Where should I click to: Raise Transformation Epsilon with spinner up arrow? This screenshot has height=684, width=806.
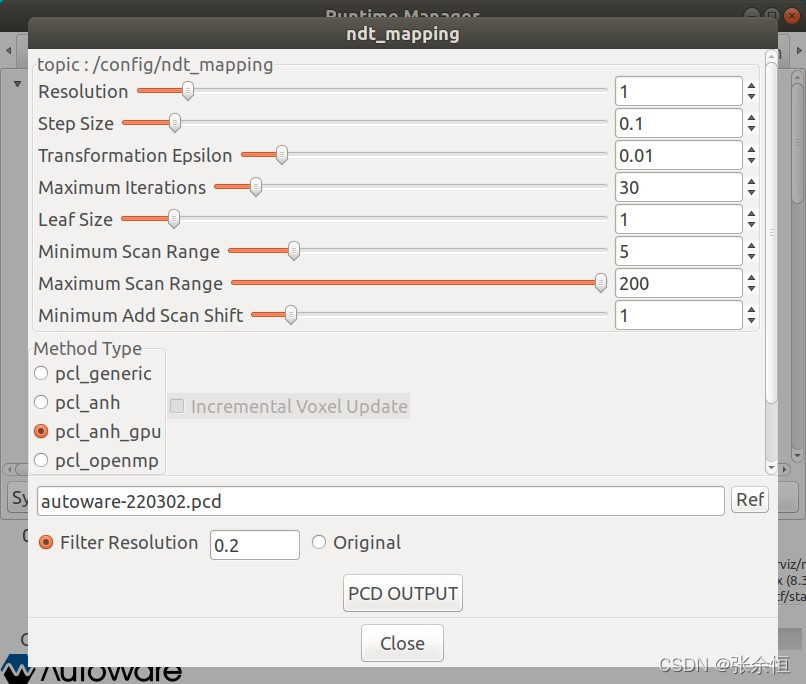click(752, 150)
